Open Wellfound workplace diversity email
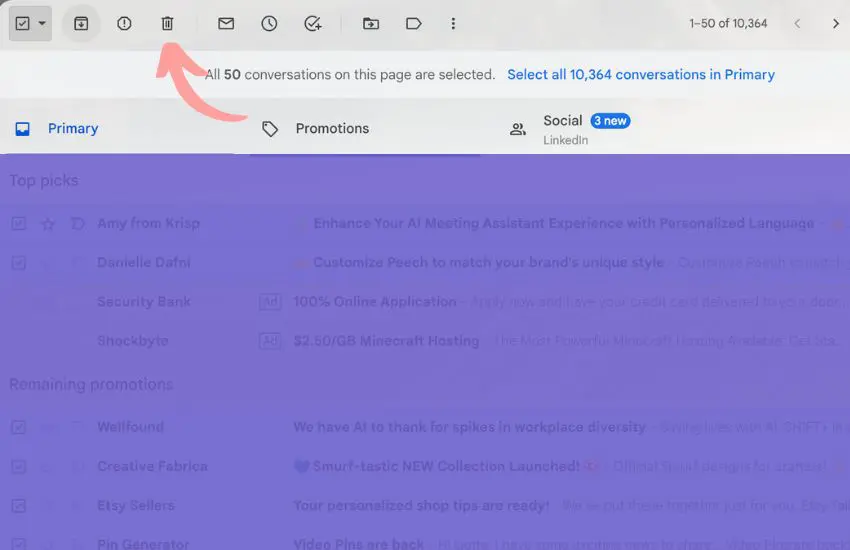The image size is (850, 550). (x=425, y=427)
